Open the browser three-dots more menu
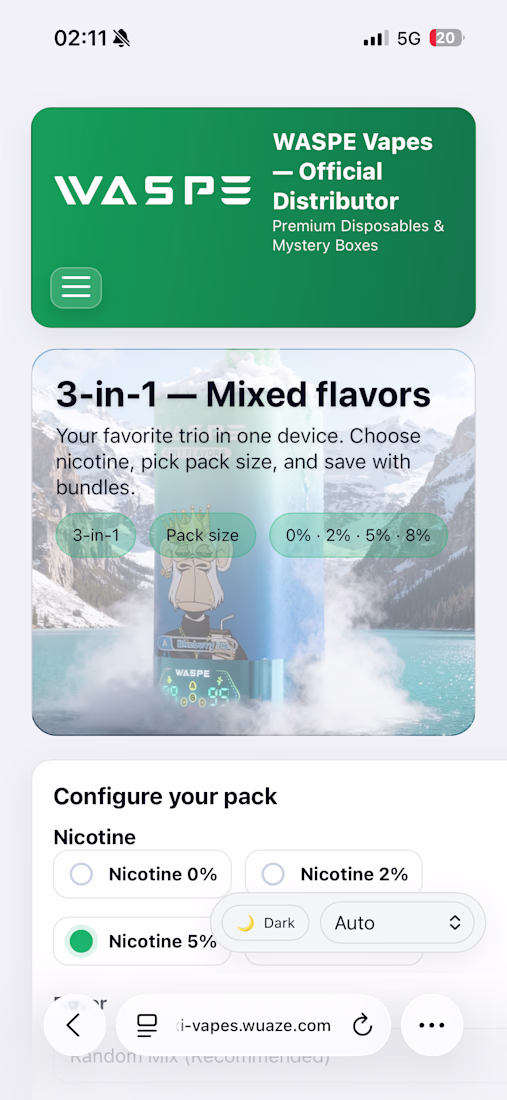This screenshot has width=507, height=1100. coord(432,1025)
